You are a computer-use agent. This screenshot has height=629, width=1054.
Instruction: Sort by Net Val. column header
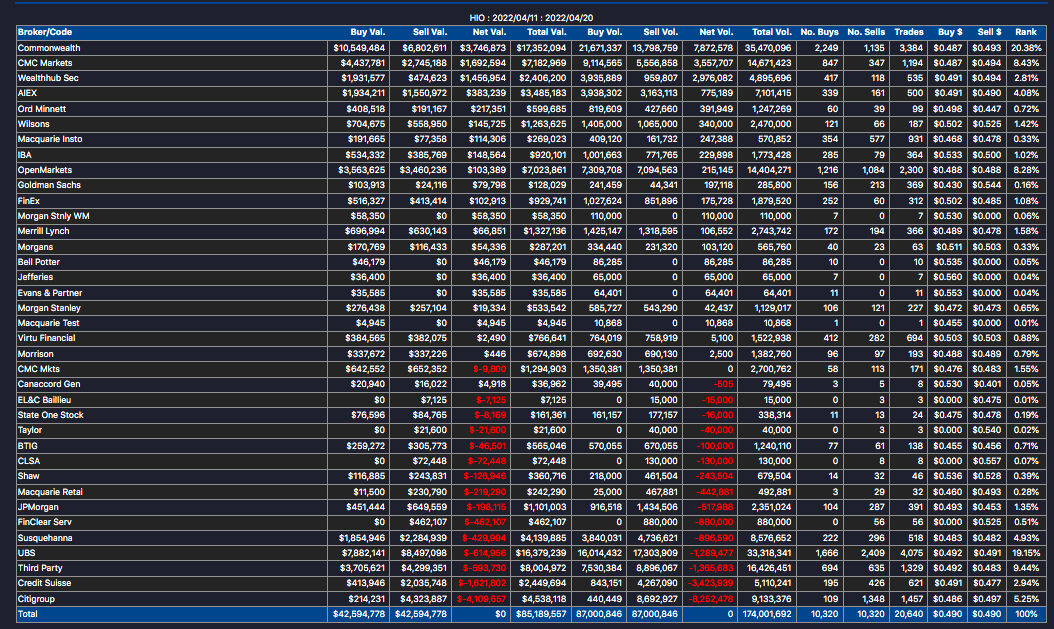[489, 32]
